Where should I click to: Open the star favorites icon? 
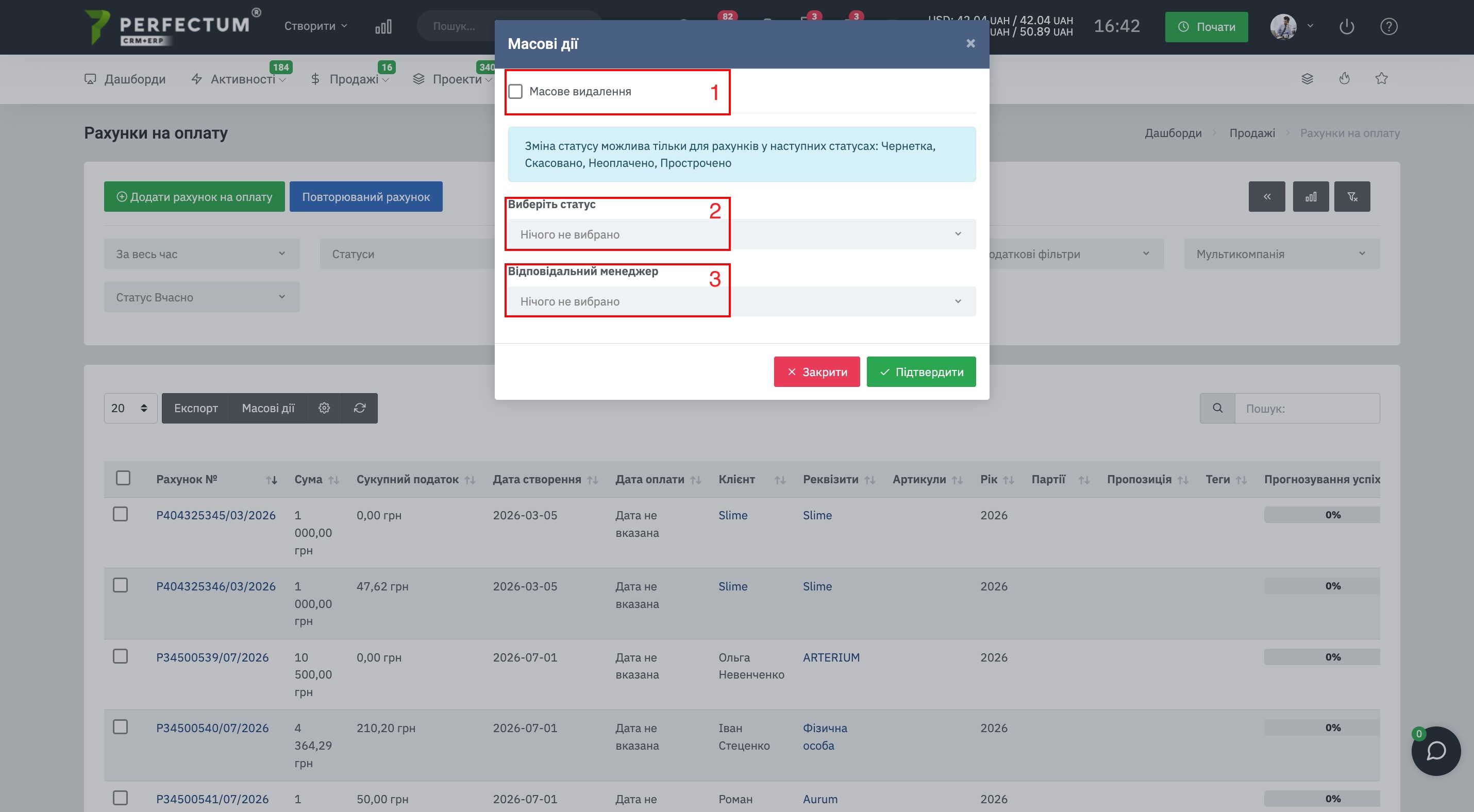[1381, 78]
